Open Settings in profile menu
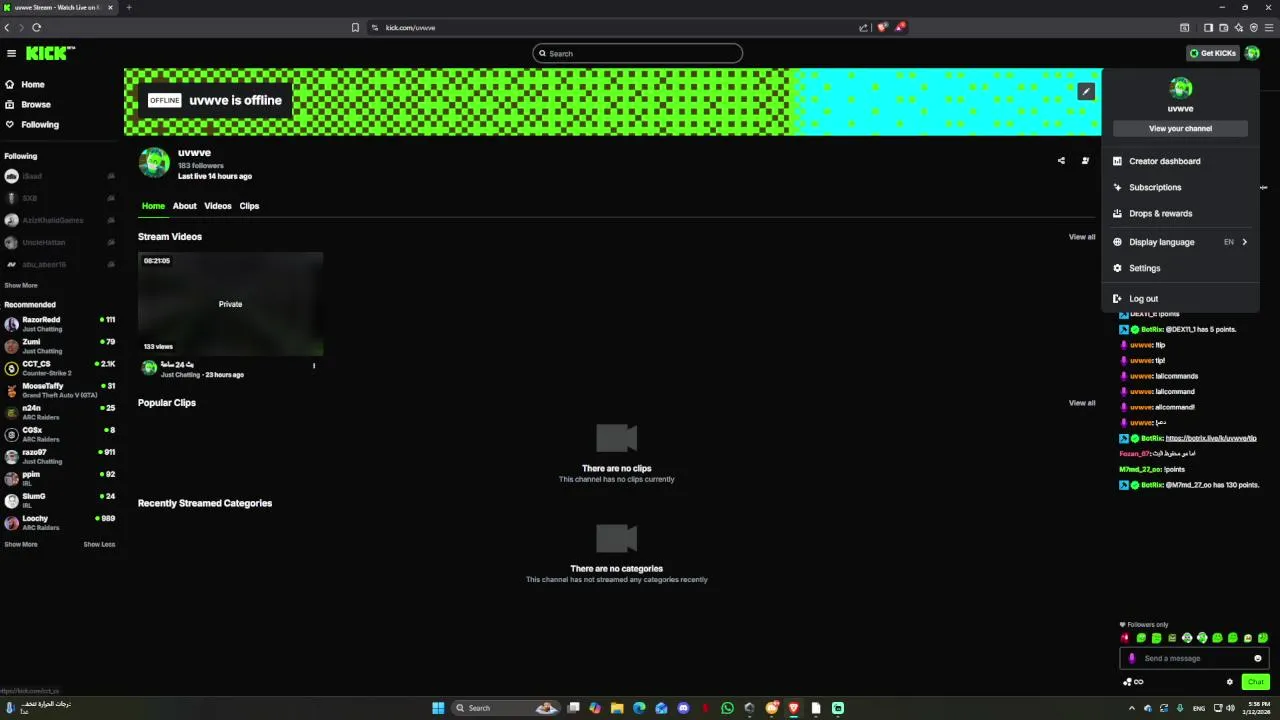This screenshot has width=1280, height=720. coord(1180,268)
